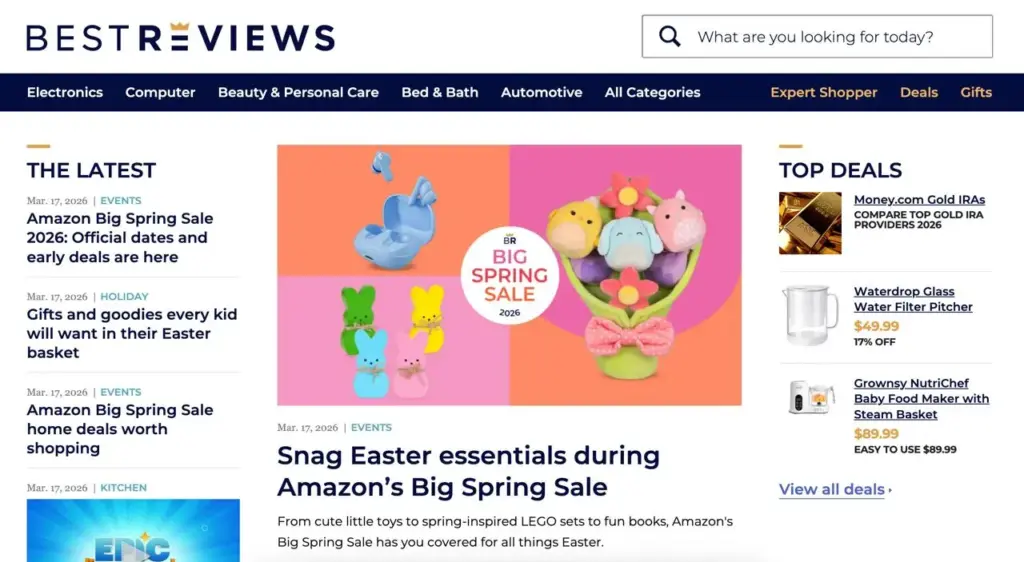Visit the Deals page link

coord(919,92)
